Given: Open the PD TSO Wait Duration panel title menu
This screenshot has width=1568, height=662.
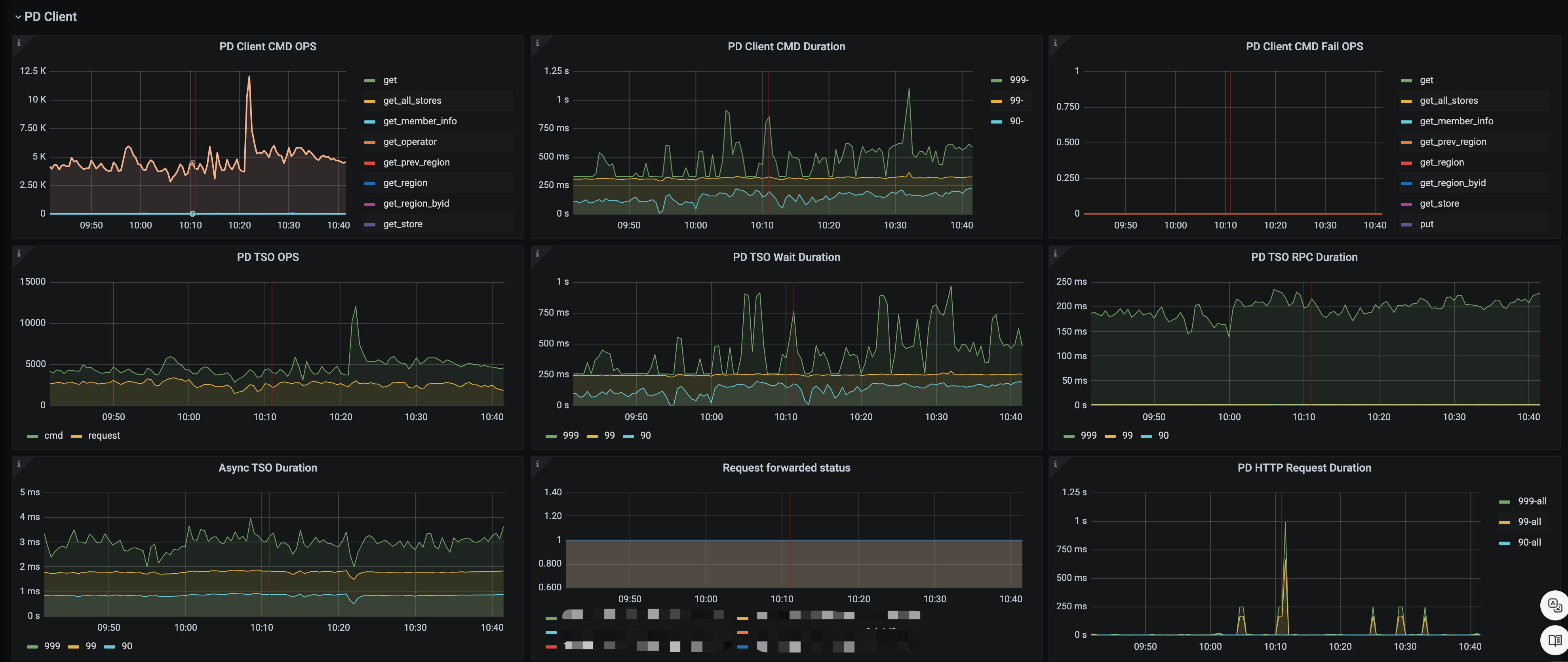Looking at the screenshot, I should point(786,257).
